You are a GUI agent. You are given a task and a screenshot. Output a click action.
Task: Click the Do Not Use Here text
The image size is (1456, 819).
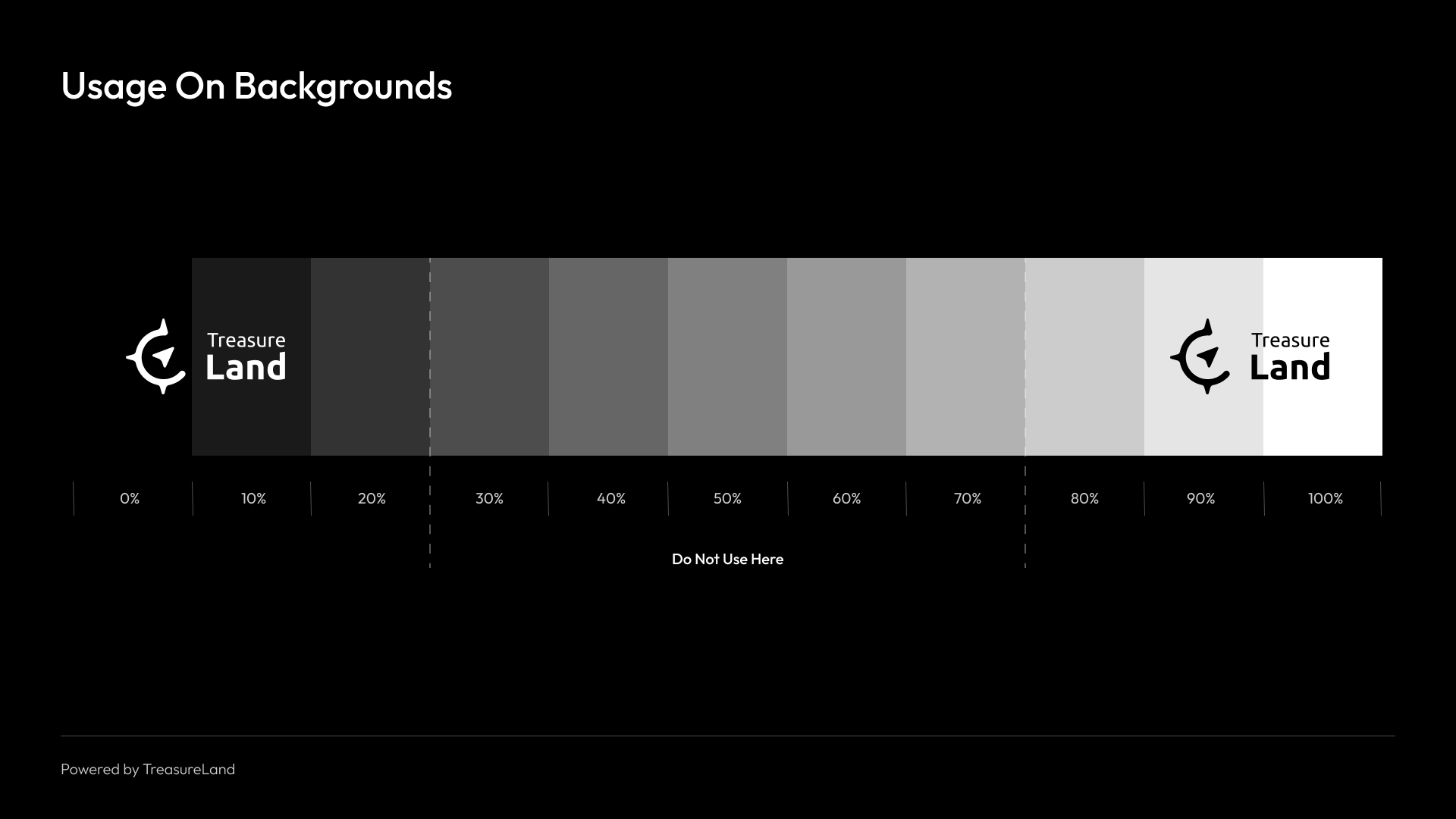[x=727, y=560]
